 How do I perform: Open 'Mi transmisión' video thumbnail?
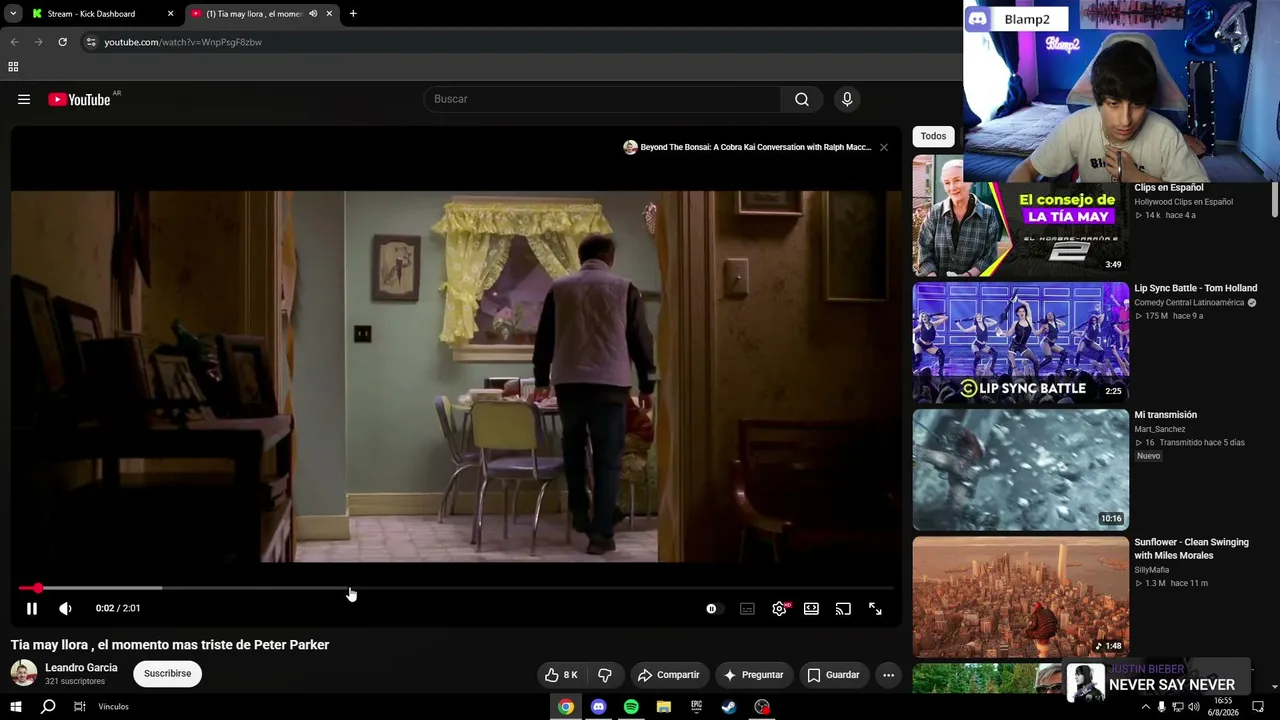point(1020,469)
